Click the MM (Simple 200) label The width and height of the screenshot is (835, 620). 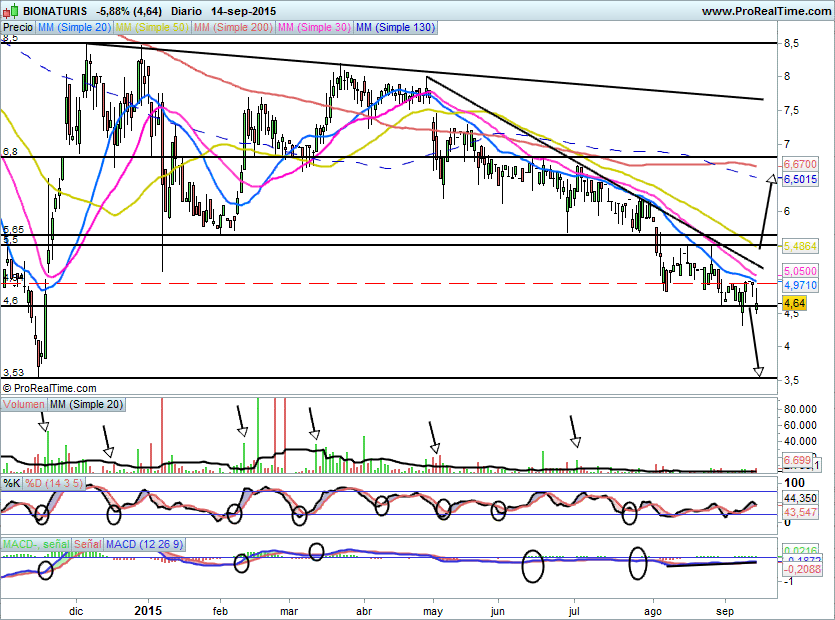pos(233,27)
